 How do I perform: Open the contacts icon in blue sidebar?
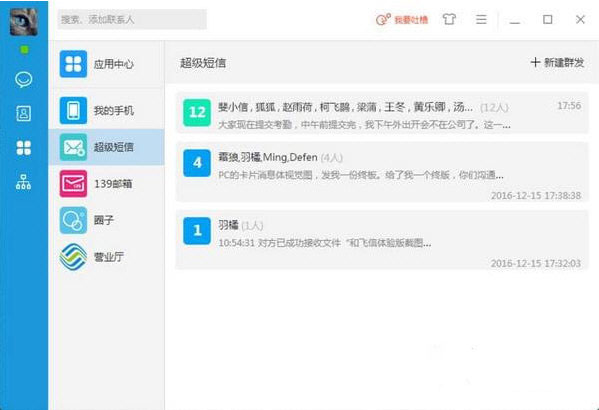click(24, 113)
